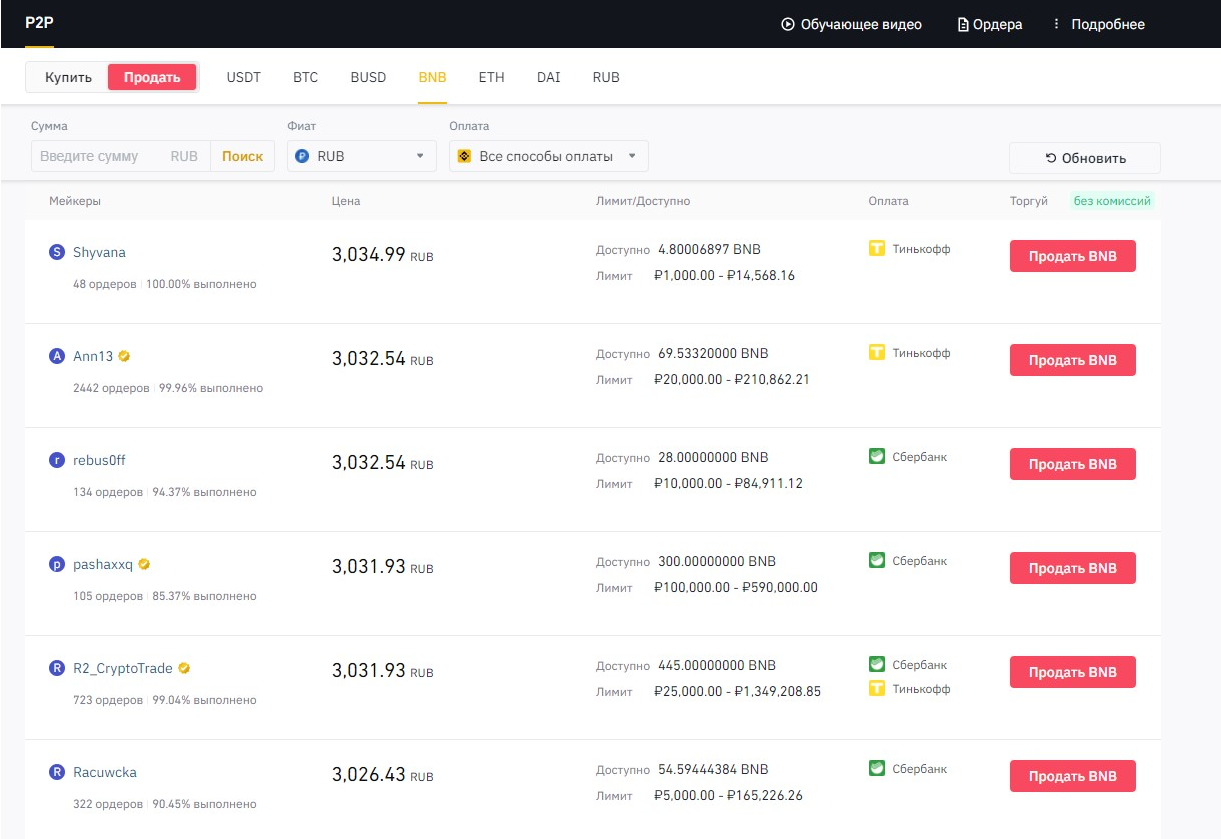The height and width of the screenshot is (839, 1221).
Task: Open the BTC crypto tab
Action: 305,77
